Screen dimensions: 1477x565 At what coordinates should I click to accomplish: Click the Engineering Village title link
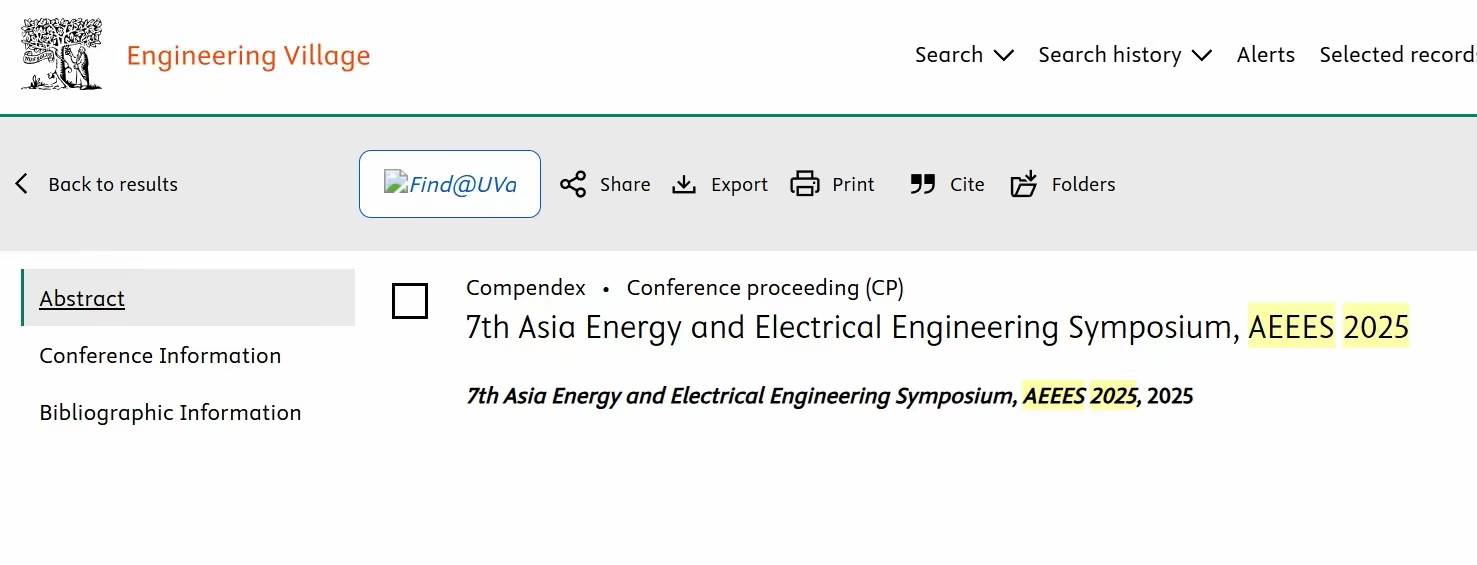[249, 56]
